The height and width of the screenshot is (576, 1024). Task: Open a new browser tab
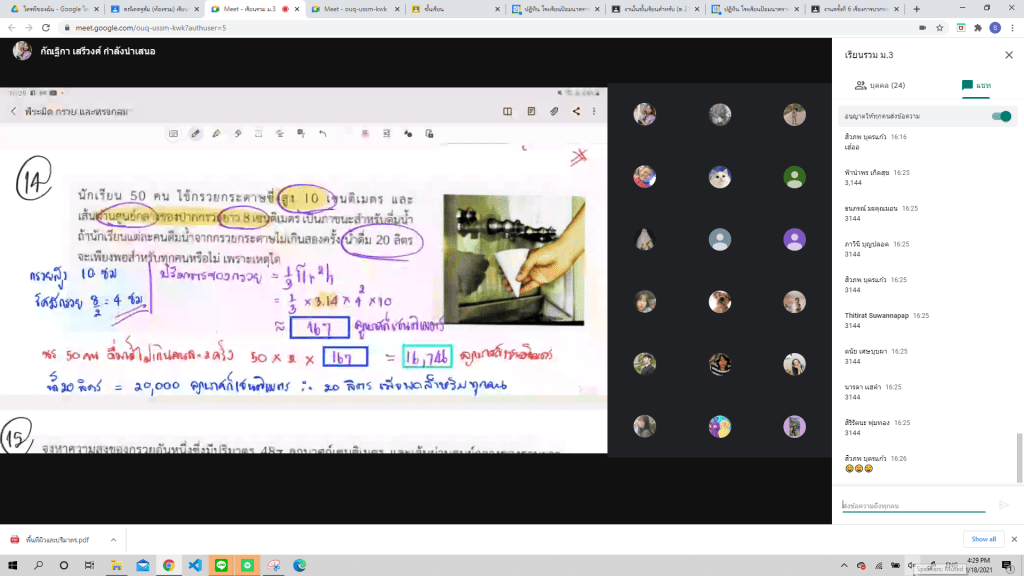[x=917, y=8]
